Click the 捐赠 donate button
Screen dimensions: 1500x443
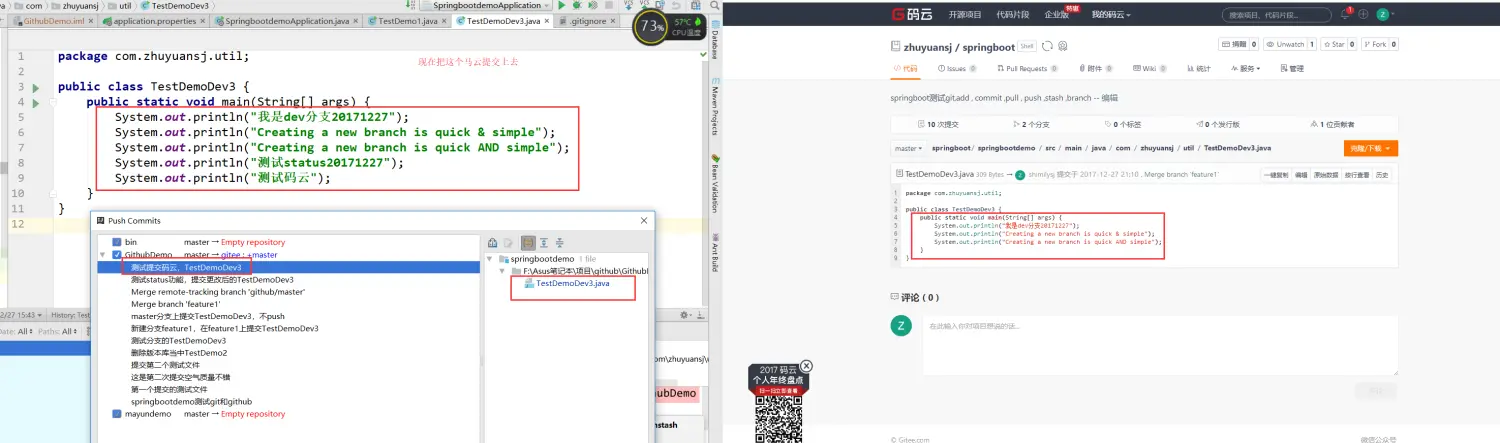point(1238,44)
